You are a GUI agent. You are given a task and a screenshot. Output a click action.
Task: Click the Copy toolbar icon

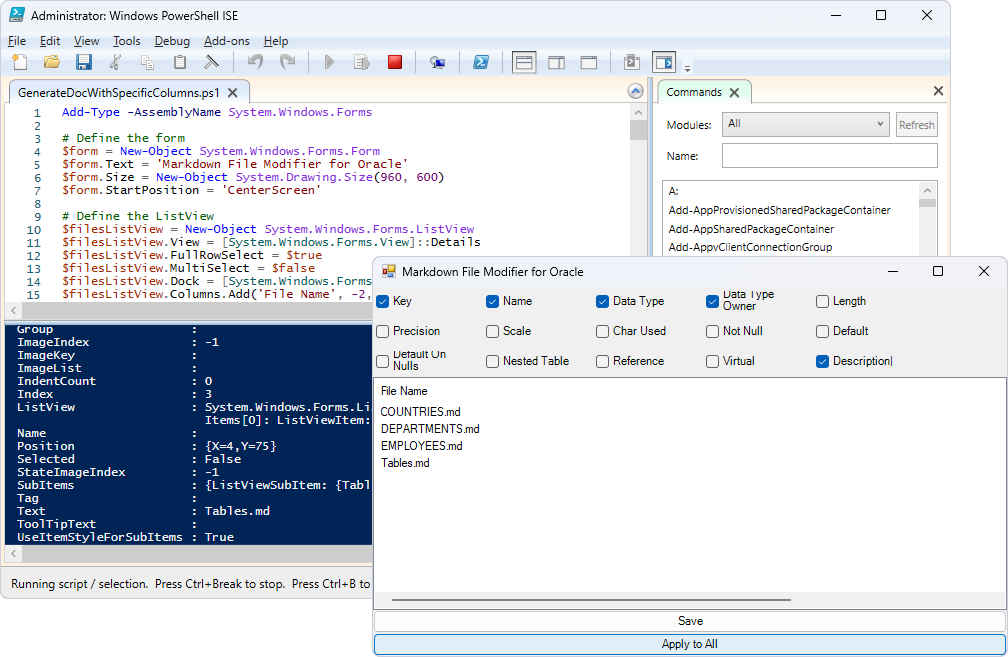click(x=148, y=62)
